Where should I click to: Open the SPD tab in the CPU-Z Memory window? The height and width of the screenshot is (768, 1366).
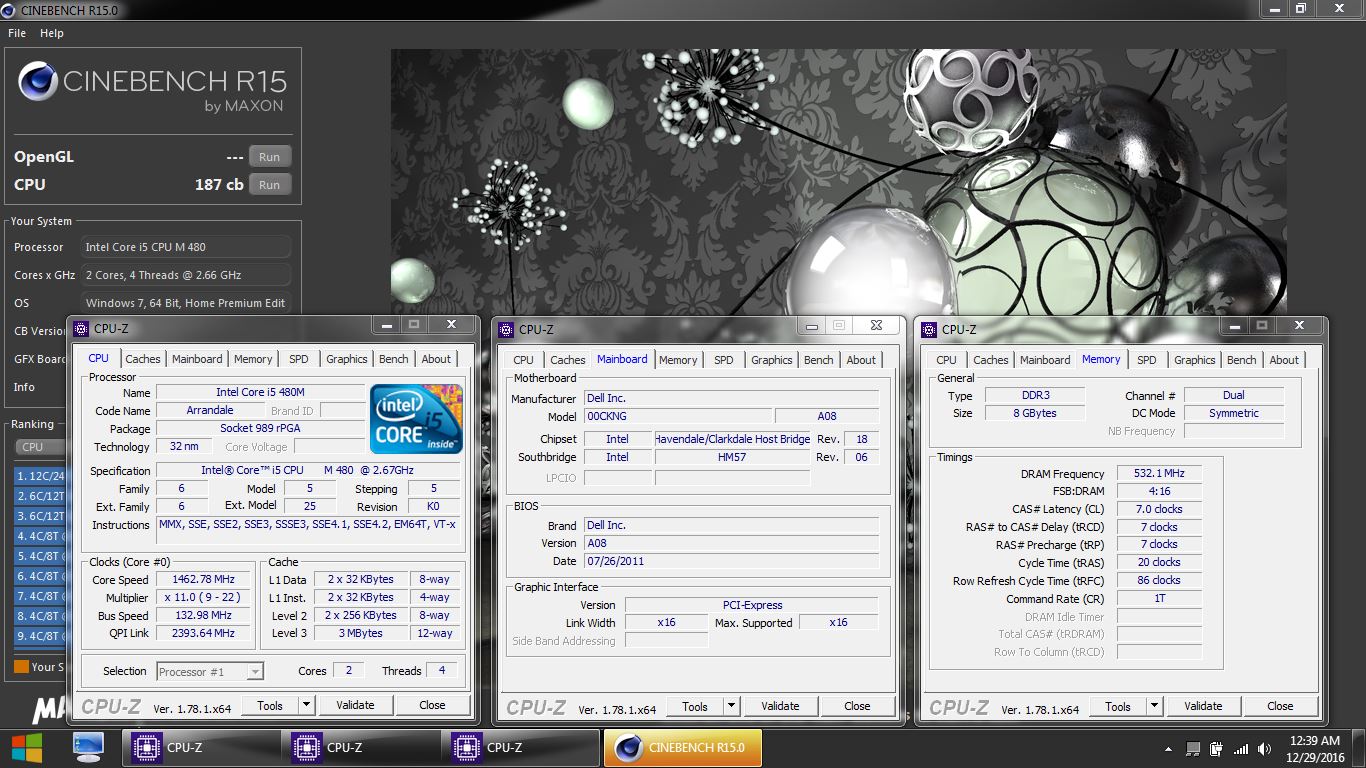coord(1147,360)
